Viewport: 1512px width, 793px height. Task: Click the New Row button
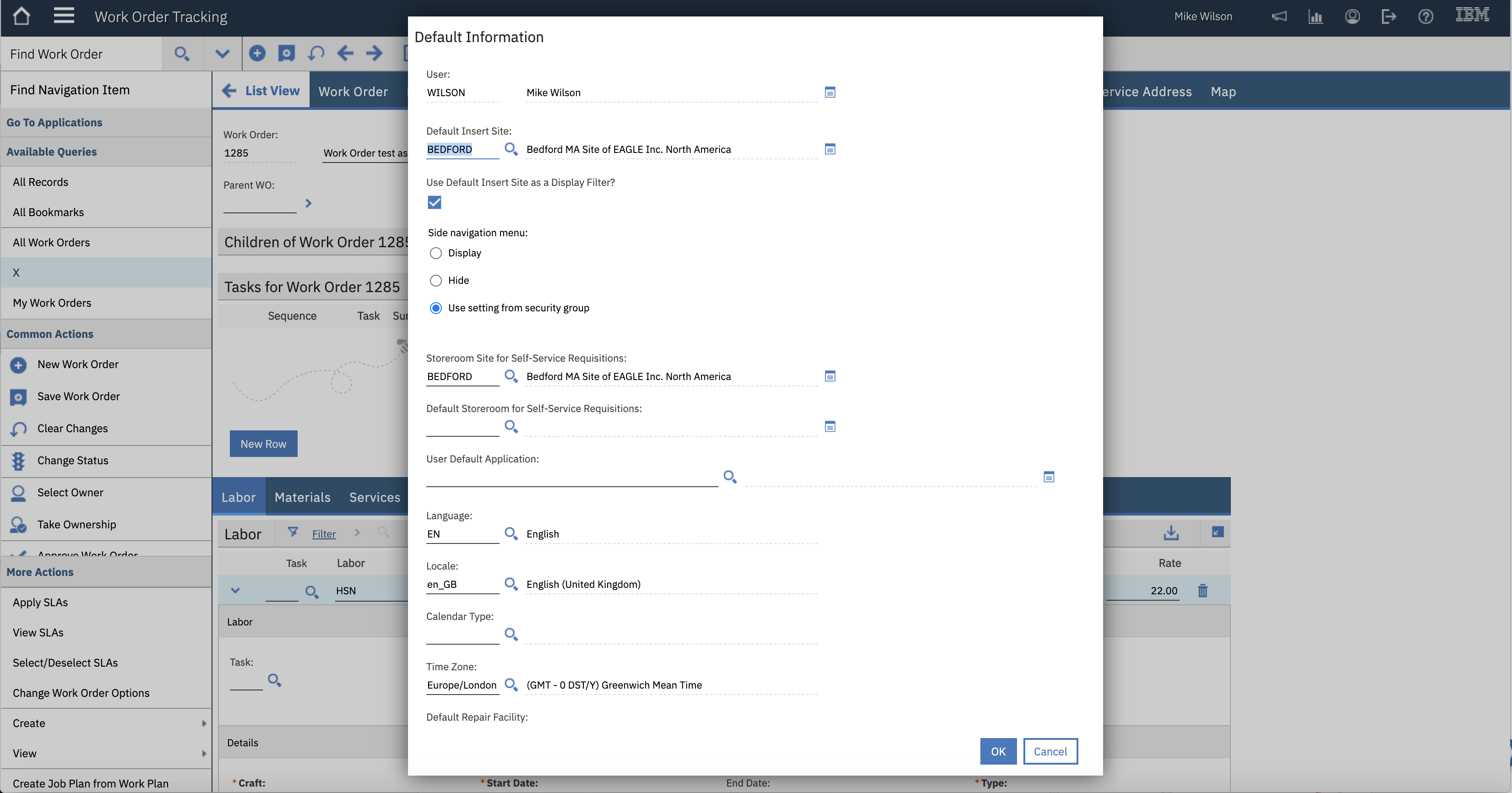point(263,444)
